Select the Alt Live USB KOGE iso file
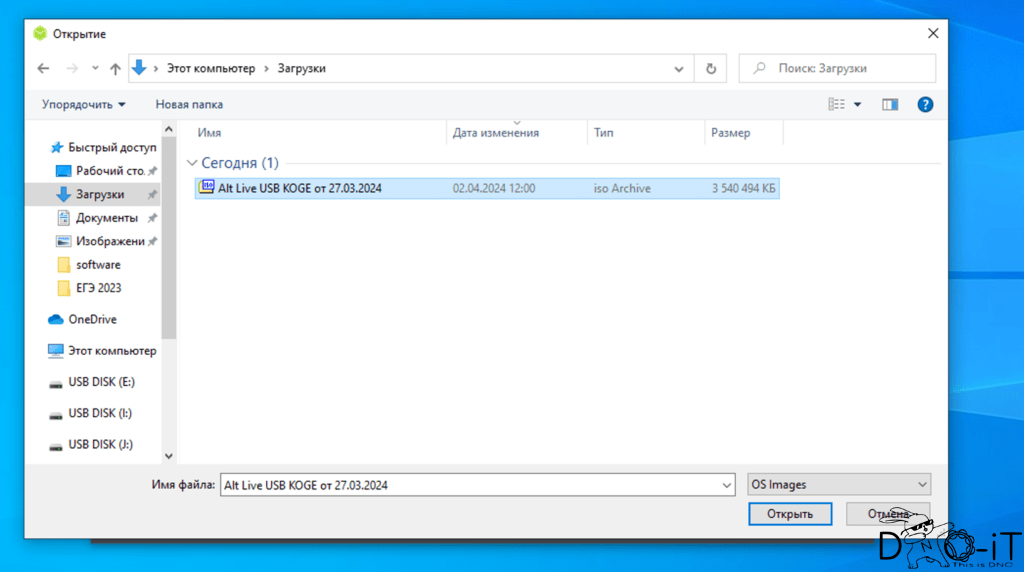The width and height of the screenshot is (1024, 572). tap(300, 188)
